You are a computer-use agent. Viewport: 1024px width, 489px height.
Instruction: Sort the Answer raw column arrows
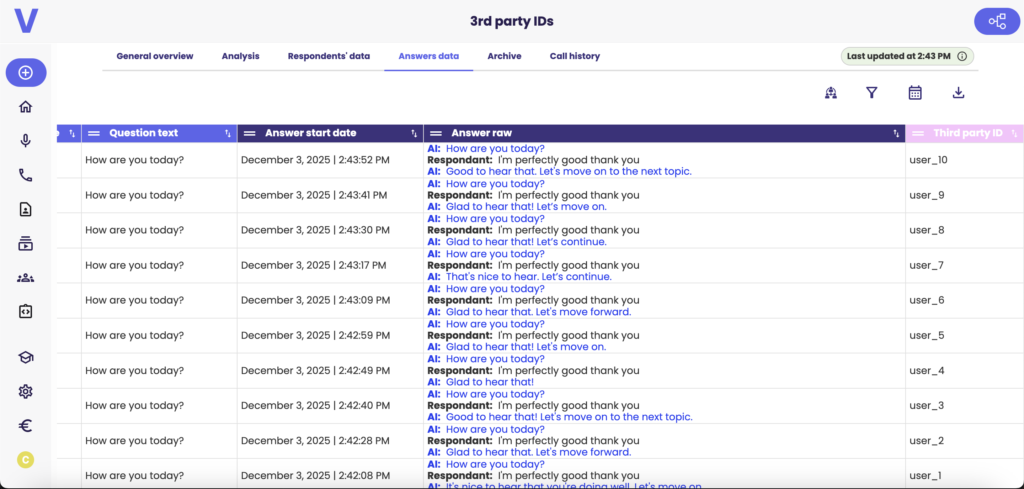(896, 133)
